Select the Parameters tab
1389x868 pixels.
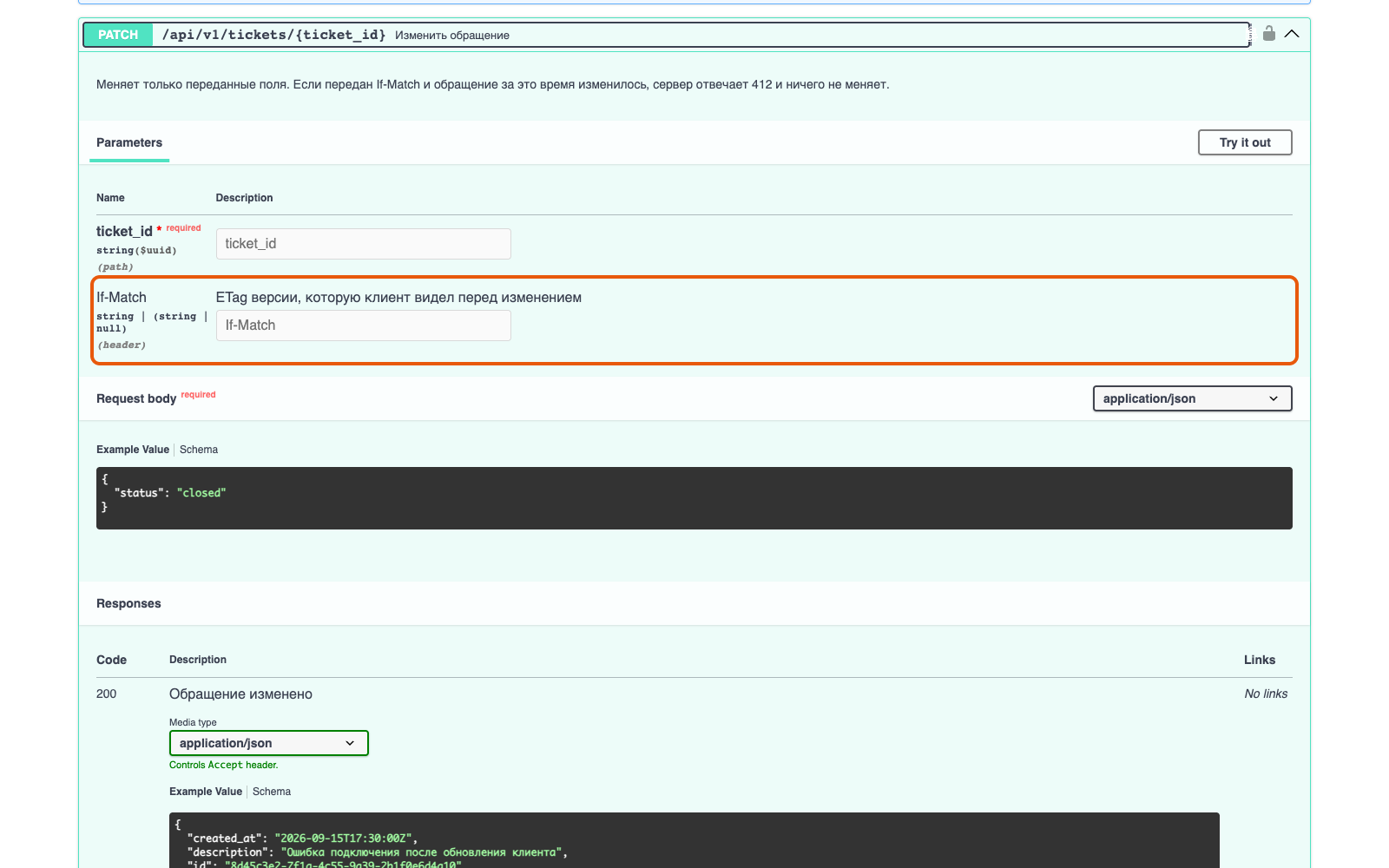point(129,142)
